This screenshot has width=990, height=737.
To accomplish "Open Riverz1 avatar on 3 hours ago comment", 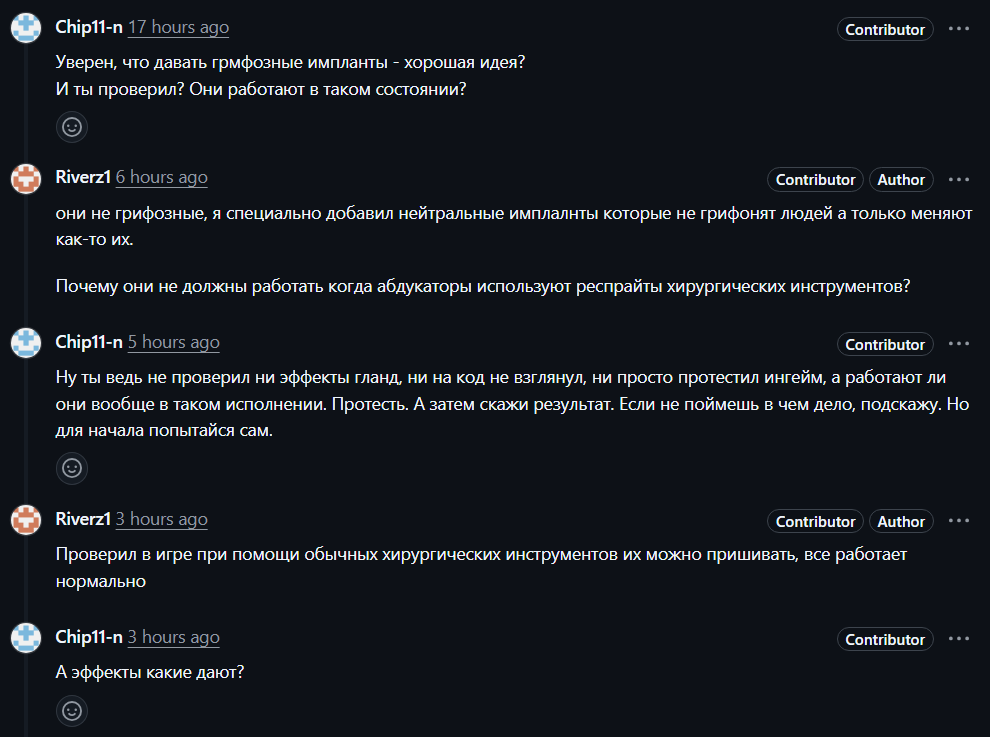I will pyautogui.click(x=26, y=520).
